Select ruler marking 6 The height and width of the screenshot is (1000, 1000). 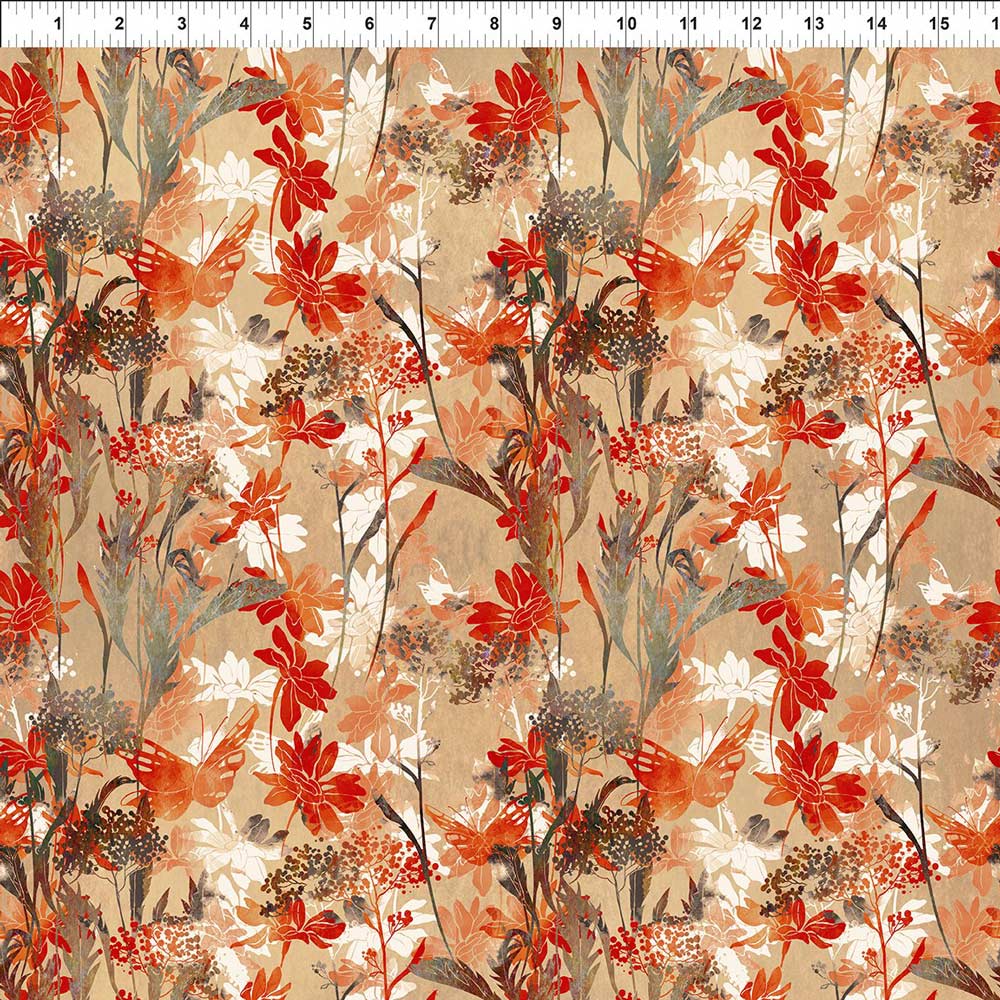(x=370, y=23)
